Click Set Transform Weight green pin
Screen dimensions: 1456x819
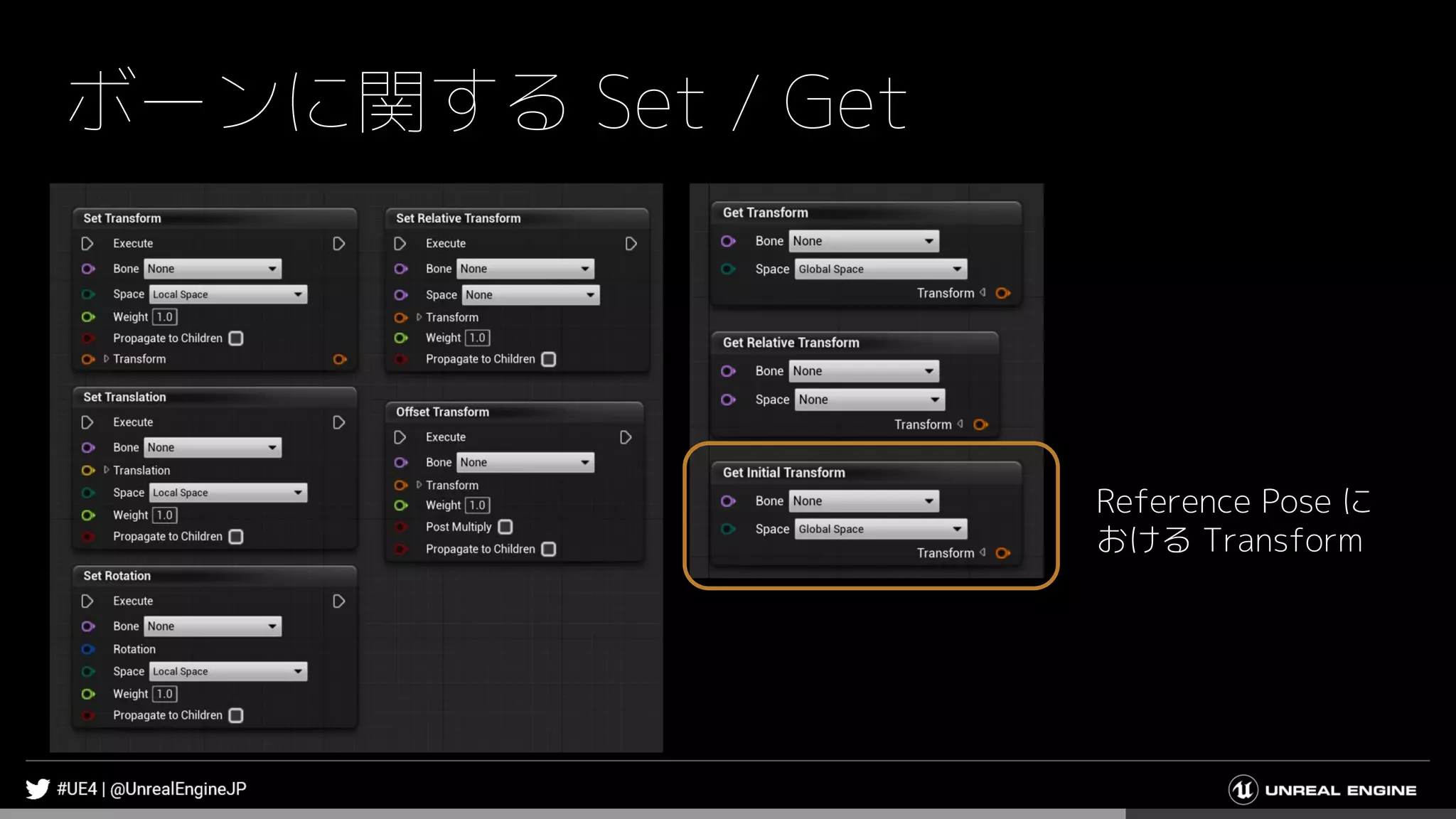point(88,317)
